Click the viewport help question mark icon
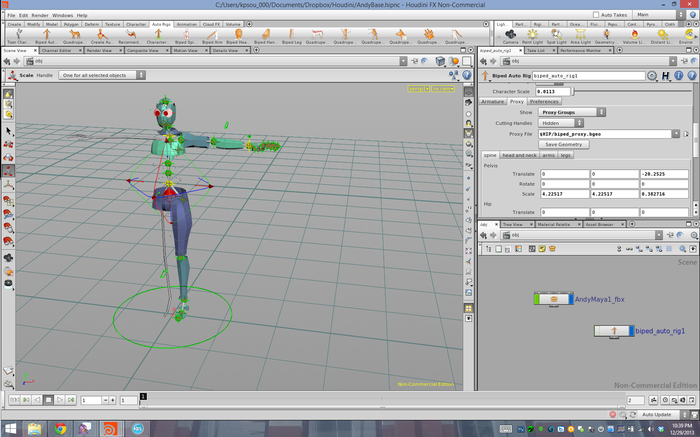This screenshot has width=700, height=437. coord(467,75)
